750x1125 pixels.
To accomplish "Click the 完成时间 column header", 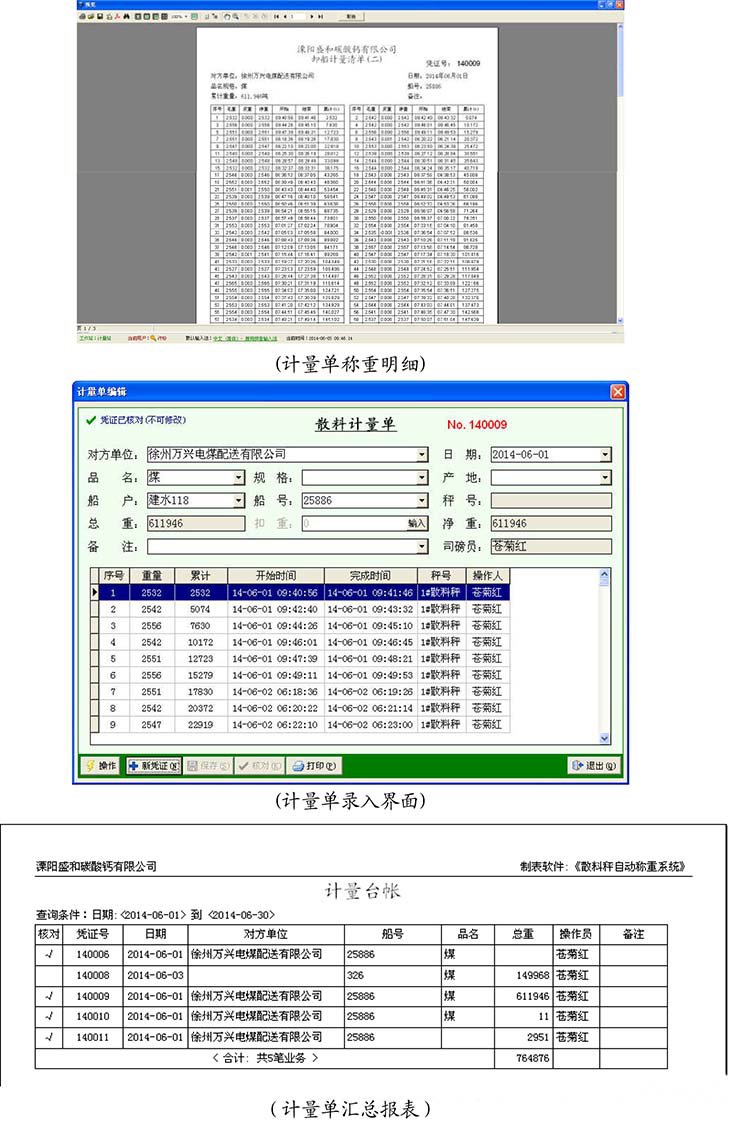I will (370, 575).
